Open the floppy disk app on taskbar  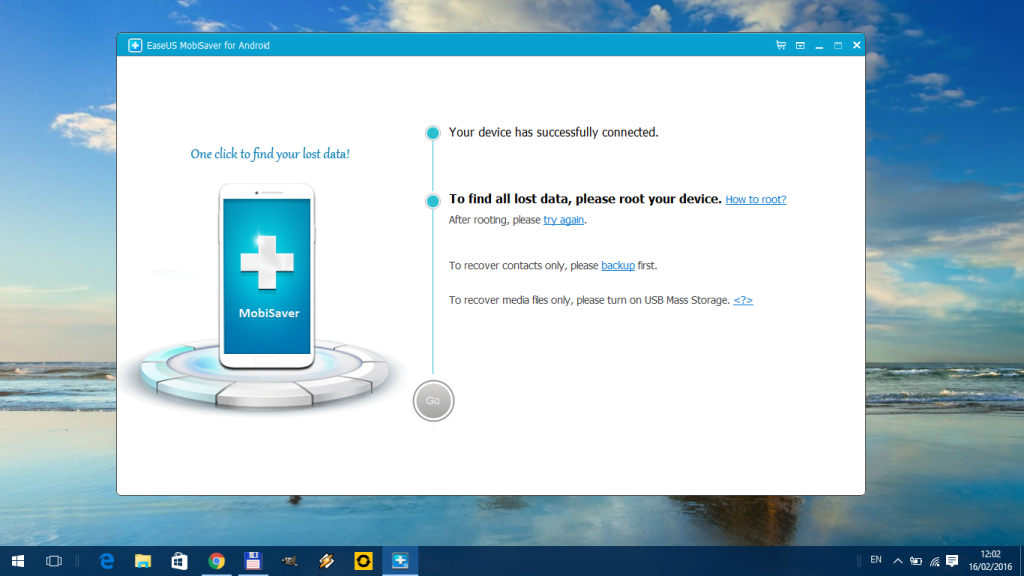click(253, 561)
